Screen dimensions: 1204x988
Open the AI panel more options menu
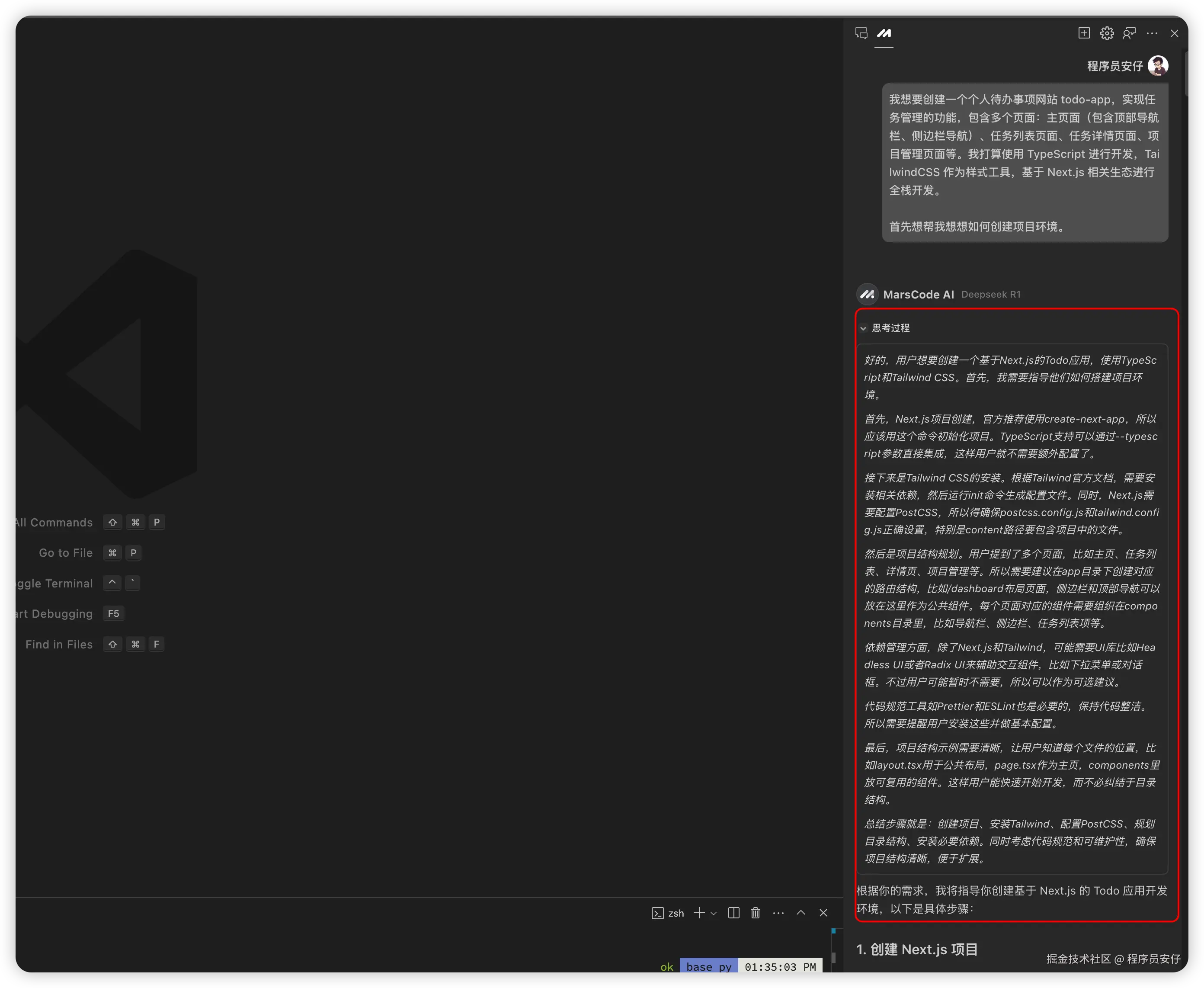click(1152, 34)
